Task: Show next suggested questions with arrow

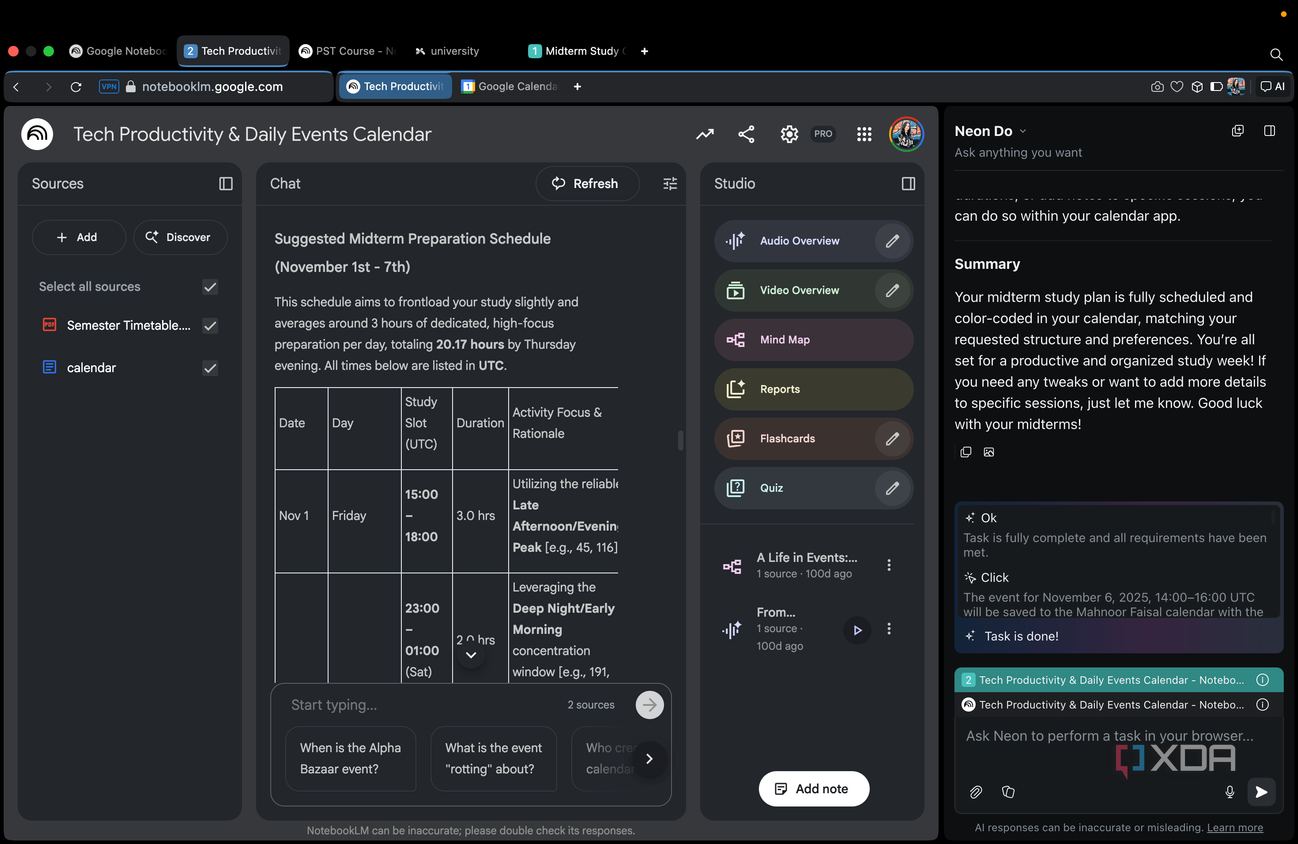Action: click(x=649, y=759)
